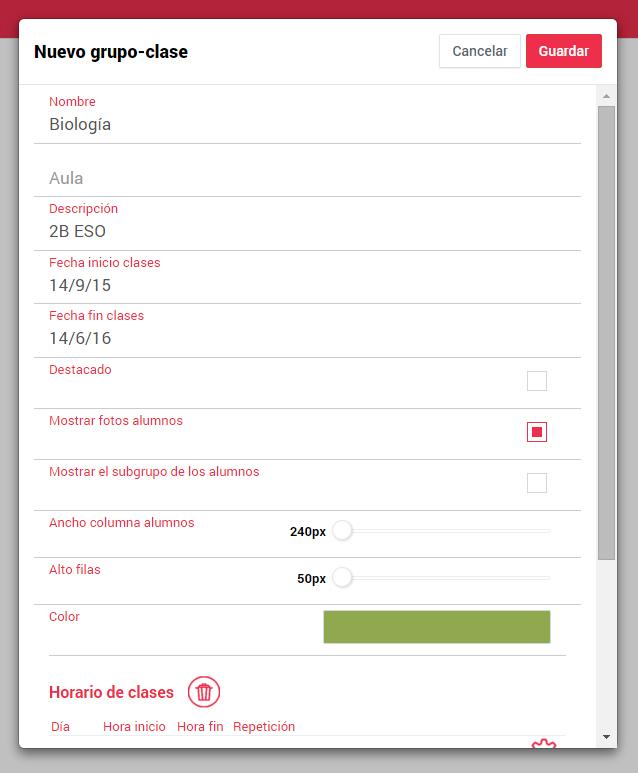Uncheck Mostrar fotos alumnos
This screenshot has height=773, width=638.
point(536,432)
